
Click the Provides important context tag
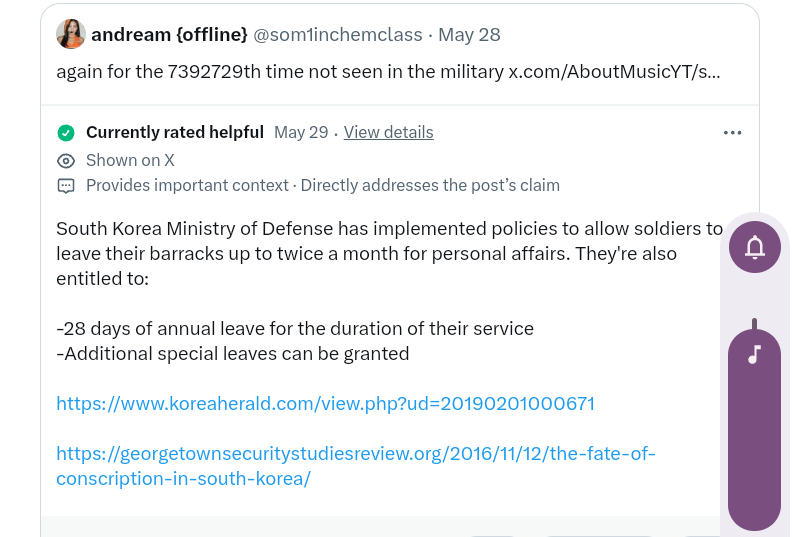click(x=187, y=186)
